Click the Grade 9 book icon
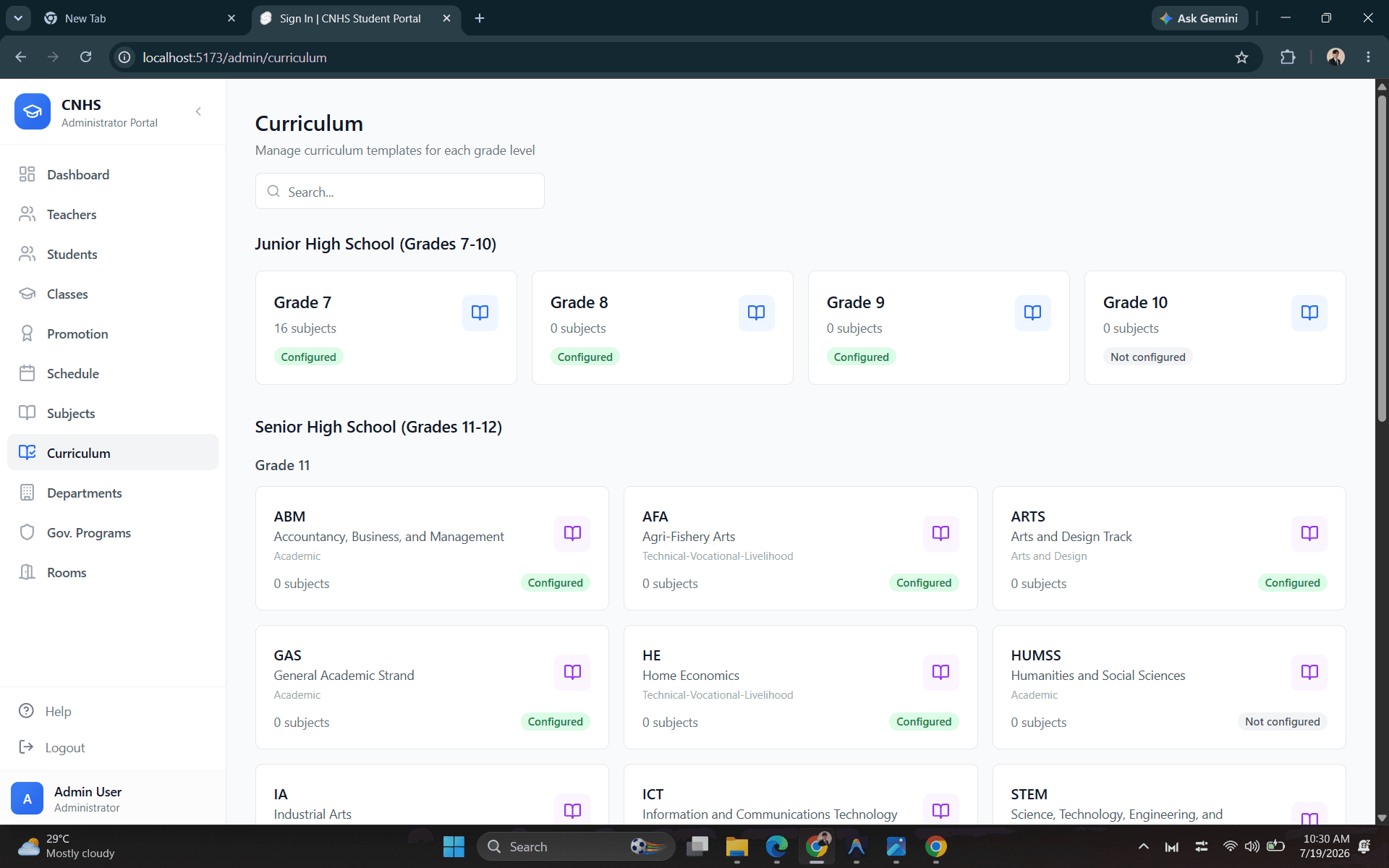The image size is (1389, 868). pos(1033,312)
